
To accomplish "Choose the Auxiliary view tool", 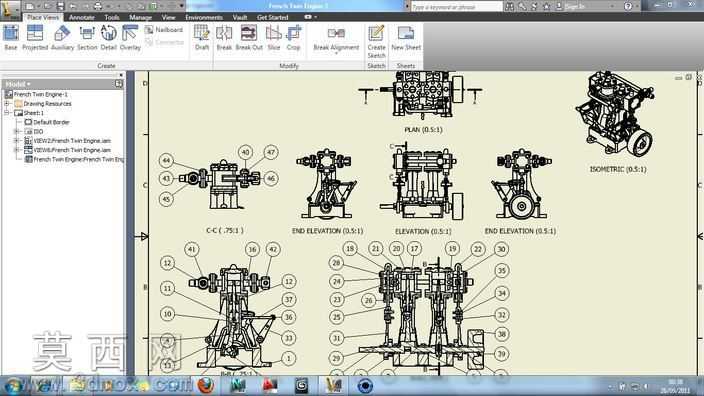I will pyautogui.click(x=62, y=37).
